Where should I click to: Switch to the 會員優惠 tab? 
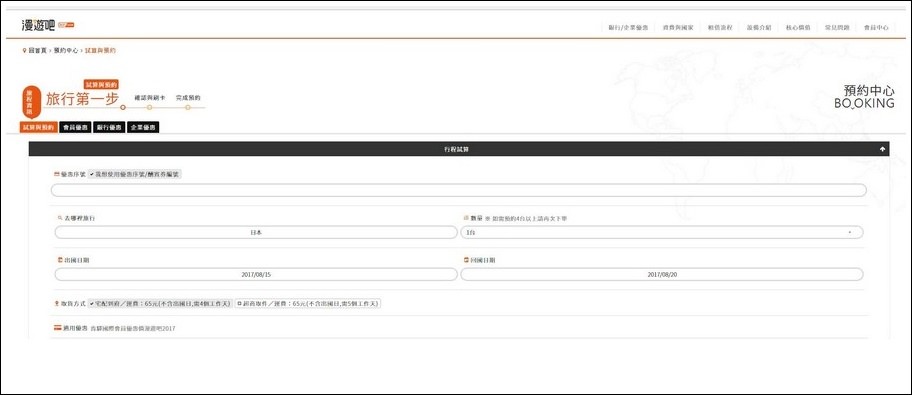76,127
